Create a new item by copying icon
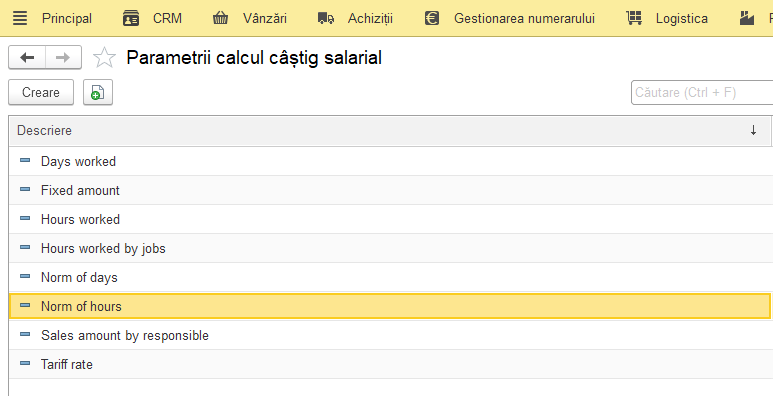The width and height of the screenshot is (773, 396). (x=98, y=92)
